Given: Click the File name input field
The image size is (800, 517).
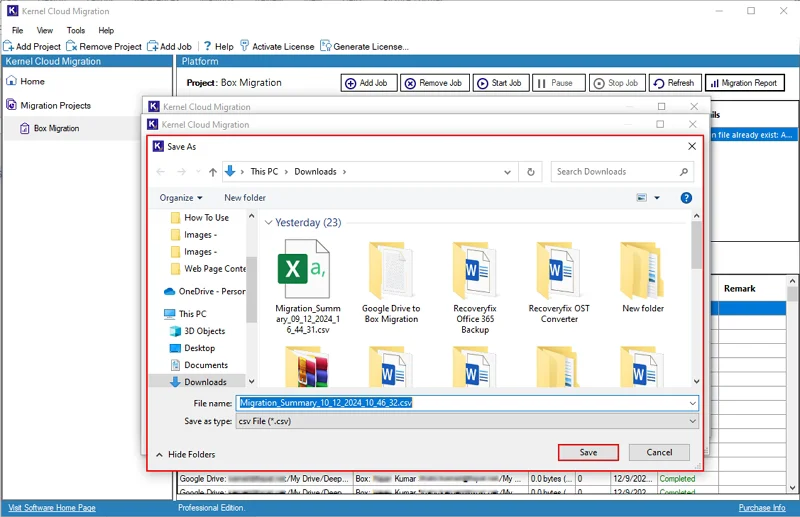Looking at the screenshot, I should pyautogui.click(x=462, y=403).
